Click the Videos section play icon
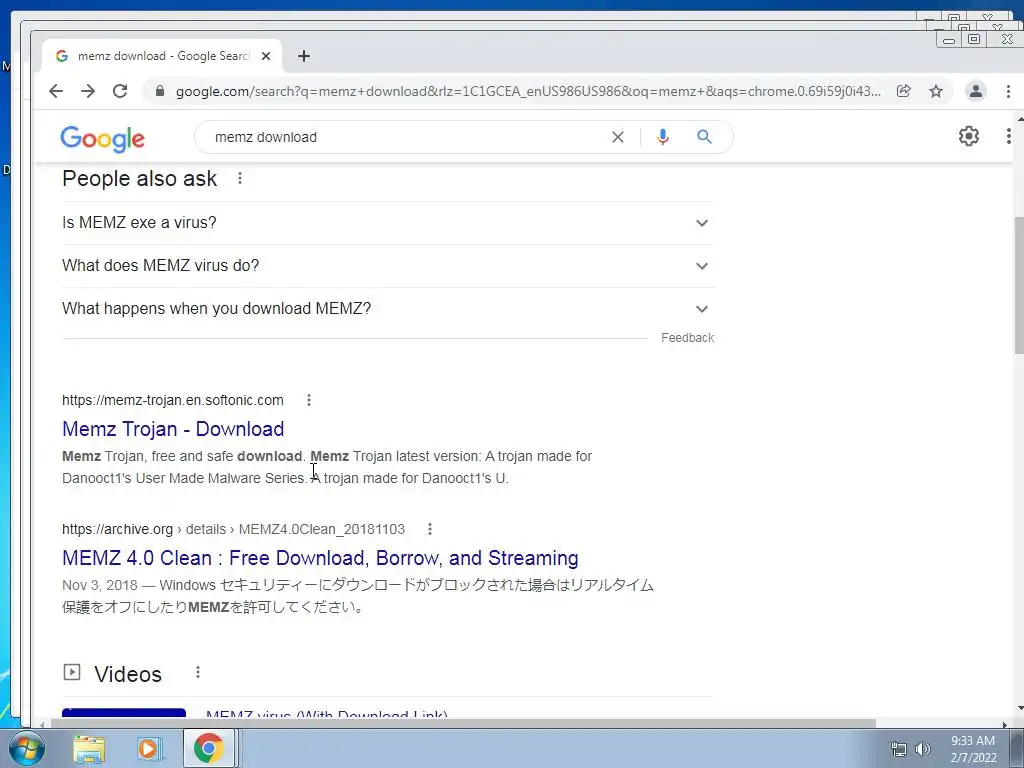Image resolution: width=1024 pixels, height=768 pixels. (72, 672)
